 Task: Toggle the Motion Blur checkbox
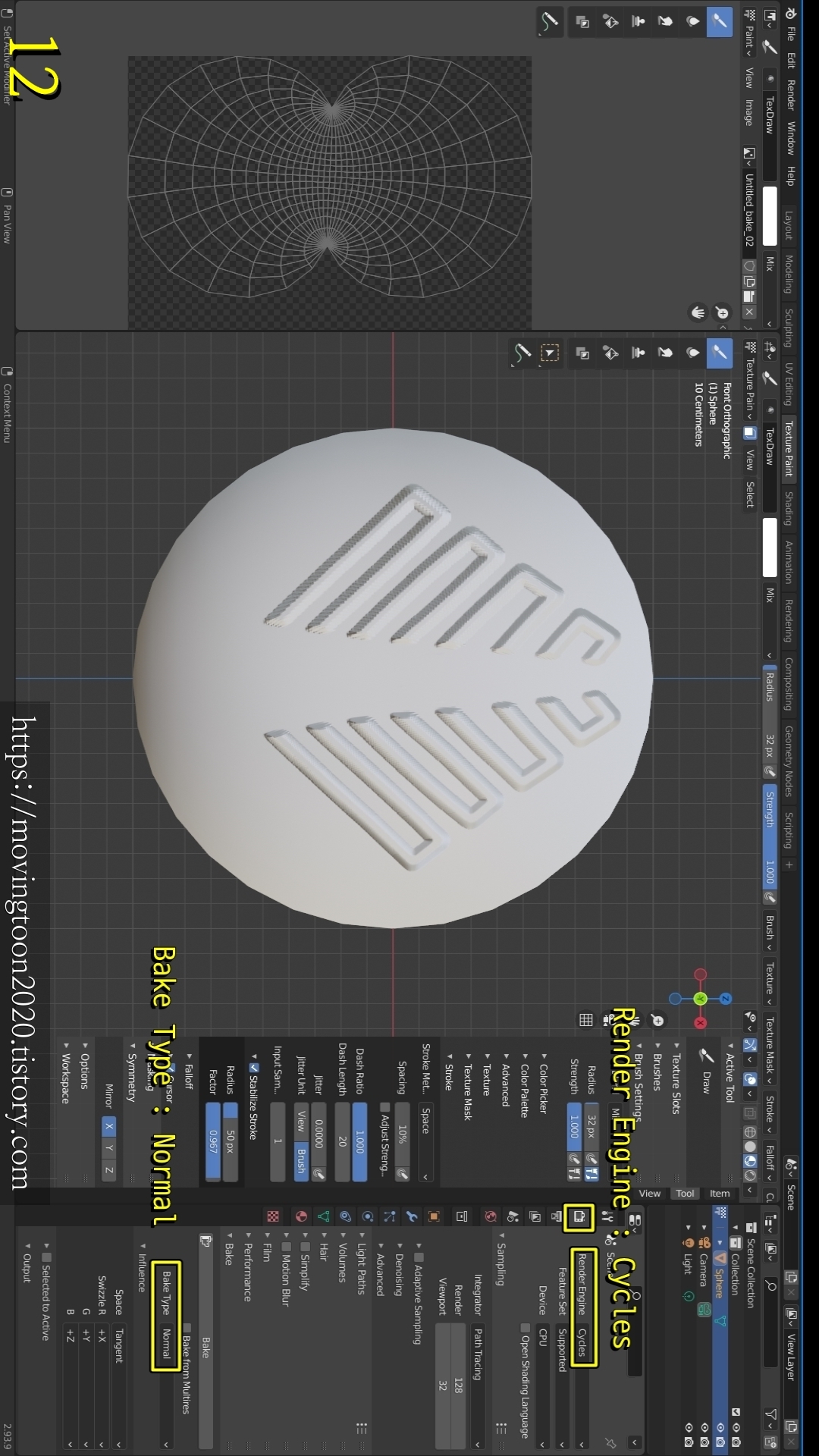[x=286, y=1247]
